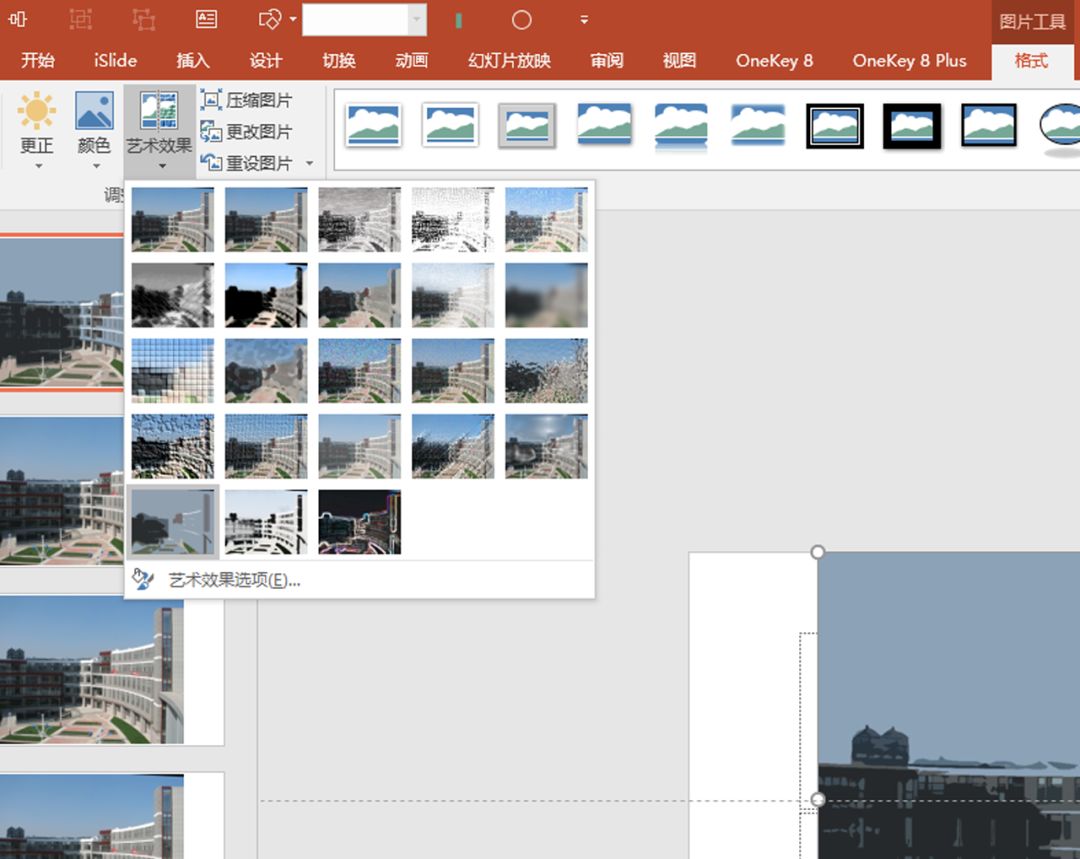Open the 审阅 review tab
The image size is (1080, 859).
tap(607, 61)
